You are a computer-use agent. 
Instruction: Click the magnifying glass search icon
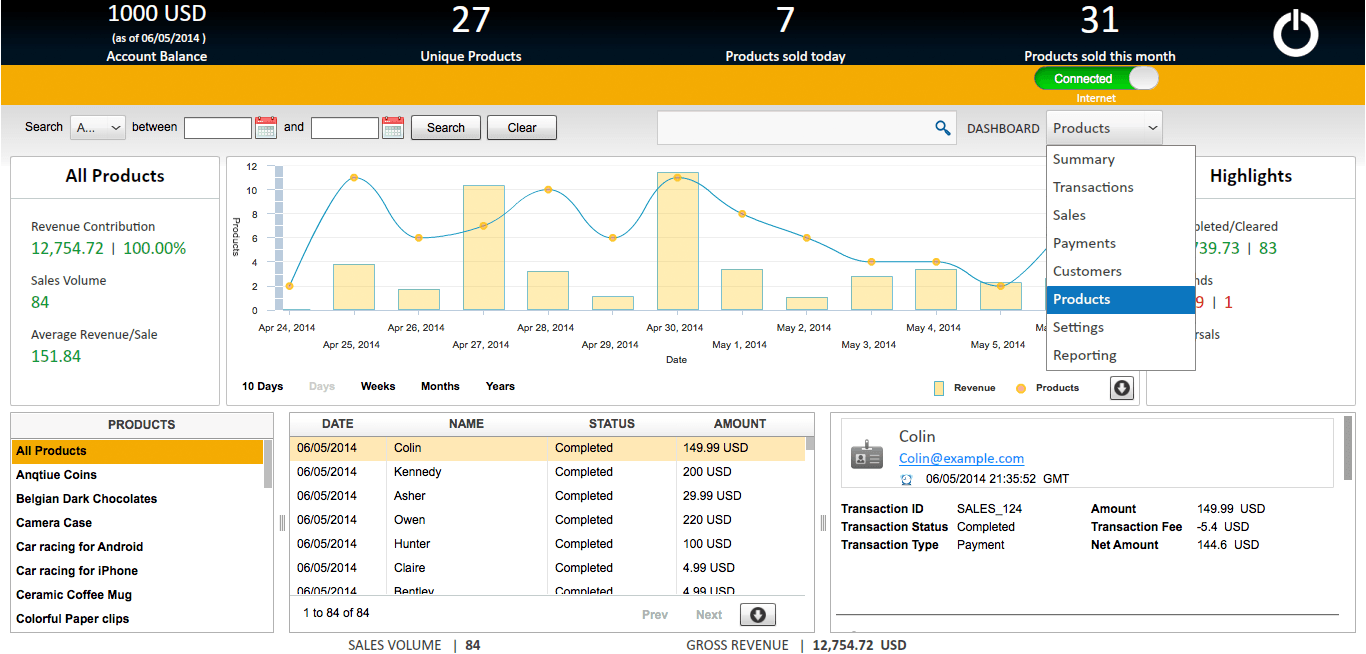942,128
